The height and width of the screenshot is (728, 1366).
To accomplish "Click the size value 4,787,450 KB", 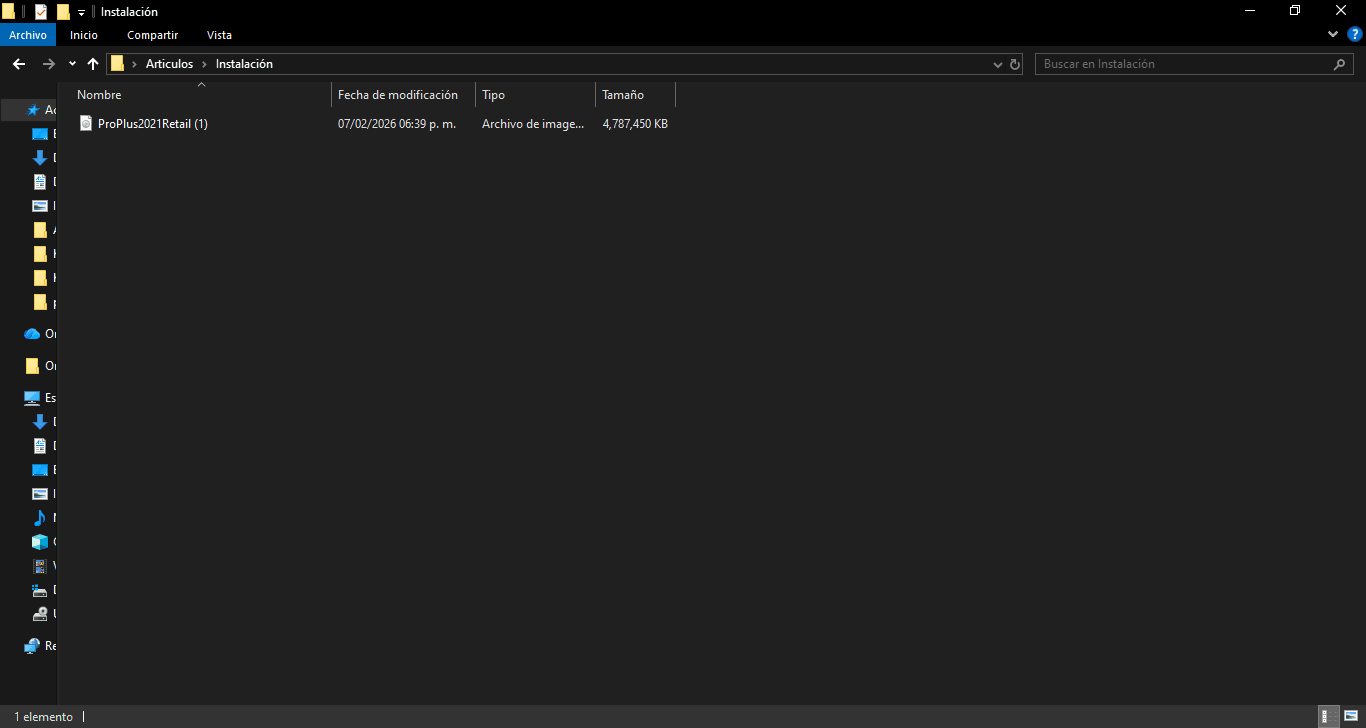I will pyautogui.click(x=635, y=124).
